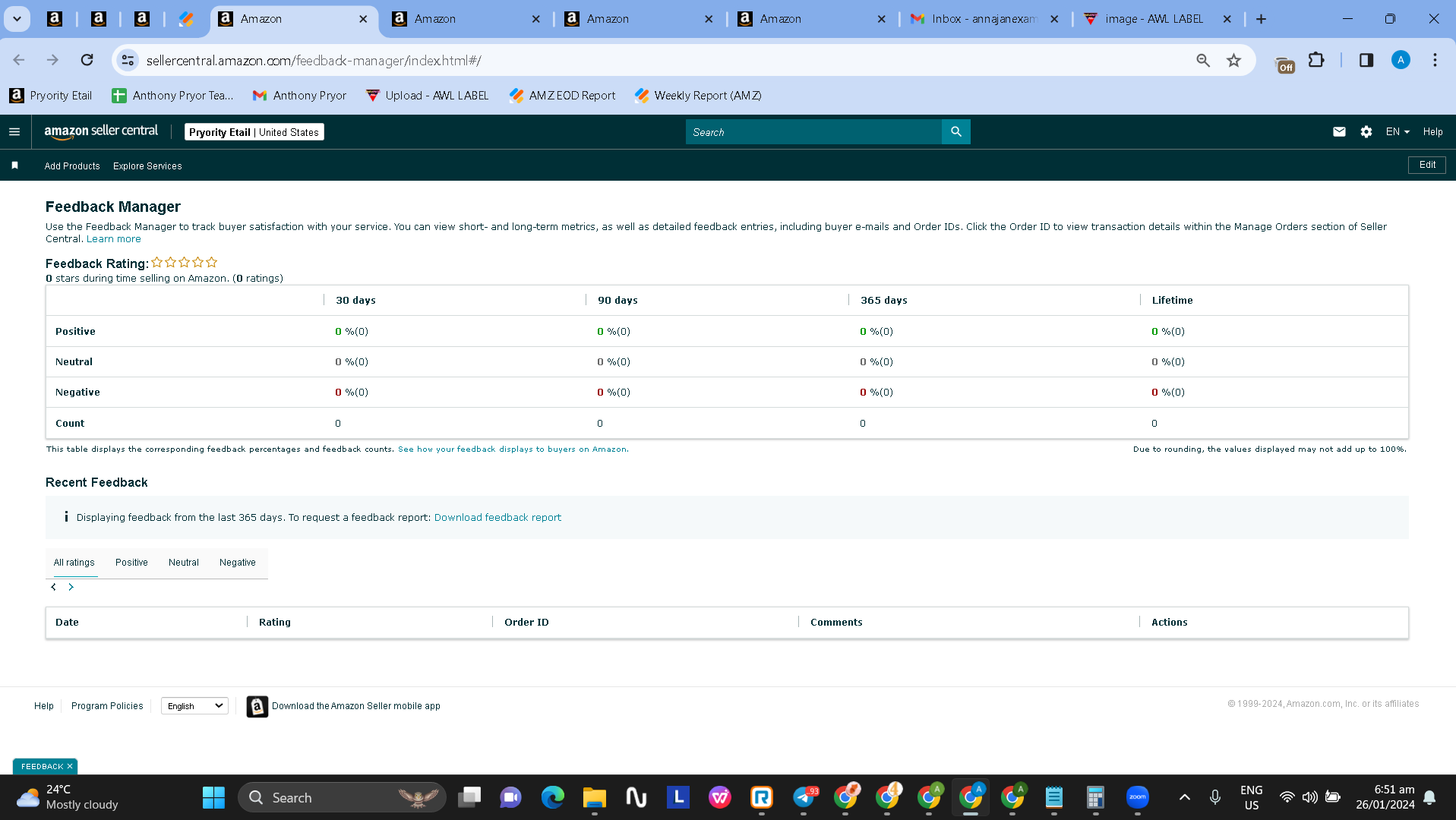
Task: Open Chrome three-dot menu
Action: click(1435, 60)
